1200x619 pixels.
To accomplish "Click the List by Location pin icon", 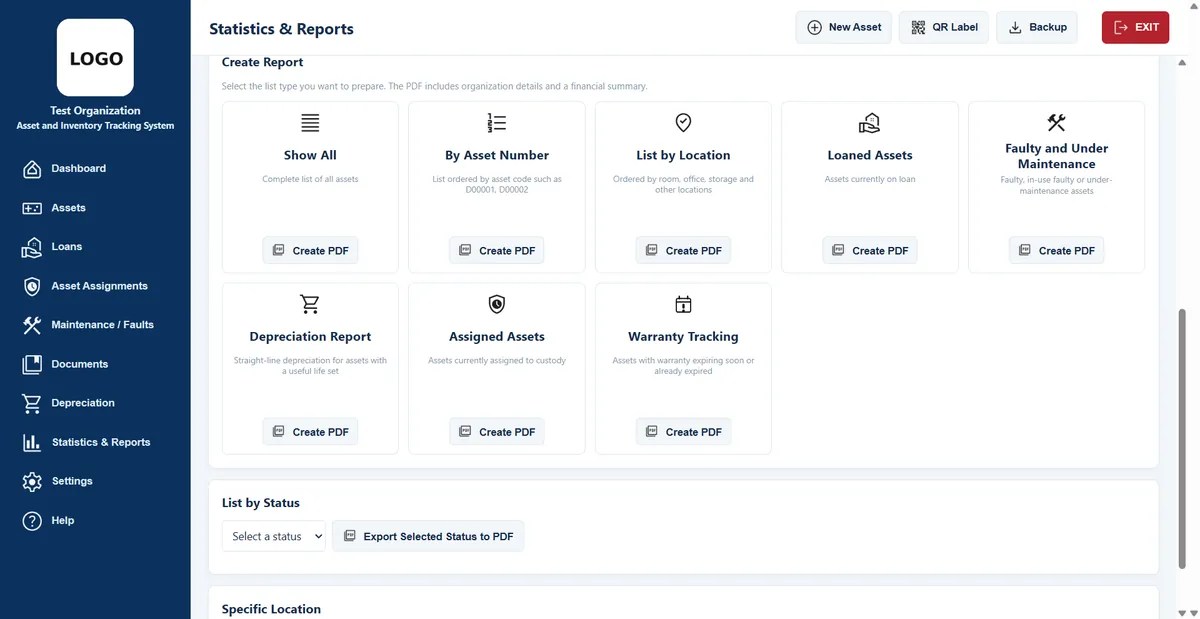I will click(x=683, y=123).
